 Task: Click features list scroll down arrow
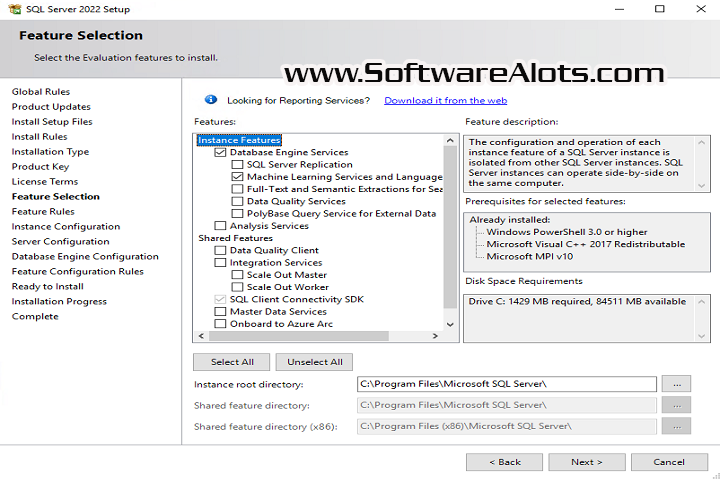point(450,324)
